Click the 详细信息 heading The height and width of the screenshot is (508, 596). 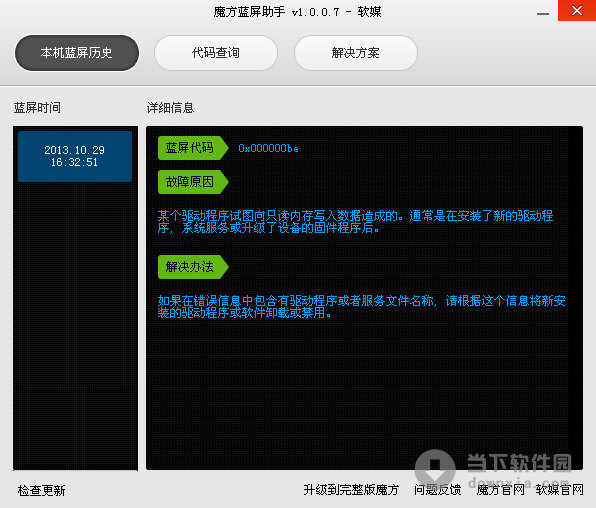coord(170,108)
